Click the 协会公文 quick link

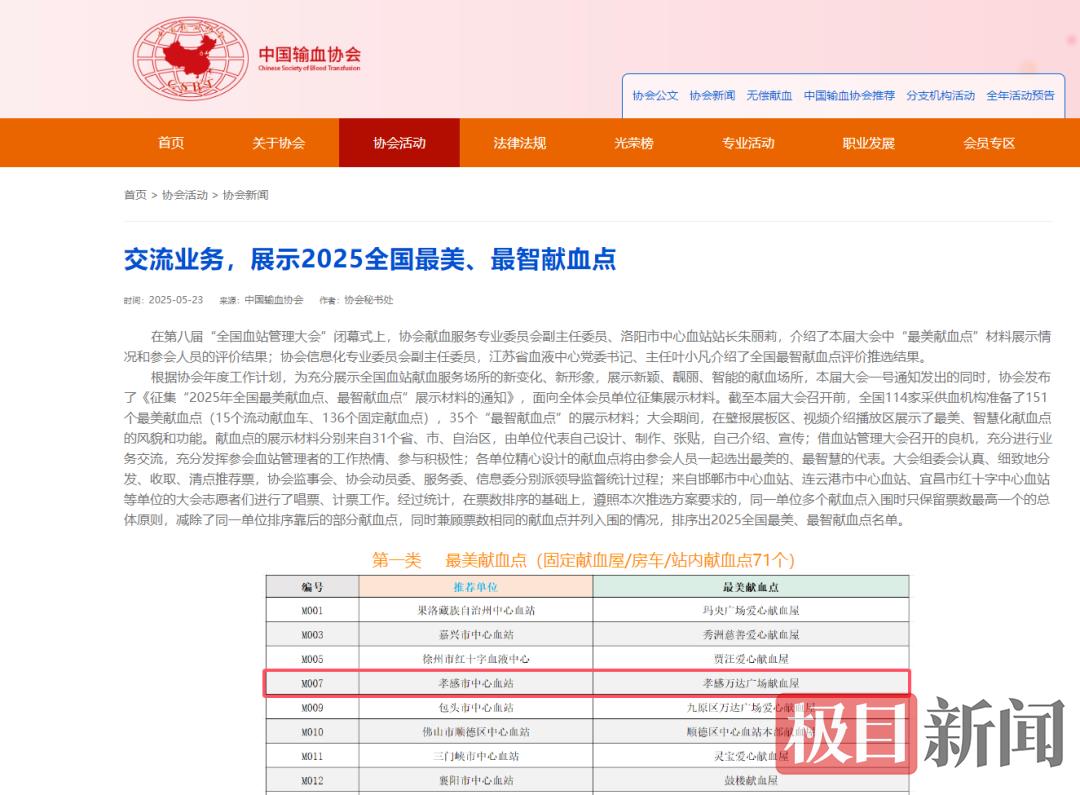pos(655,96)
